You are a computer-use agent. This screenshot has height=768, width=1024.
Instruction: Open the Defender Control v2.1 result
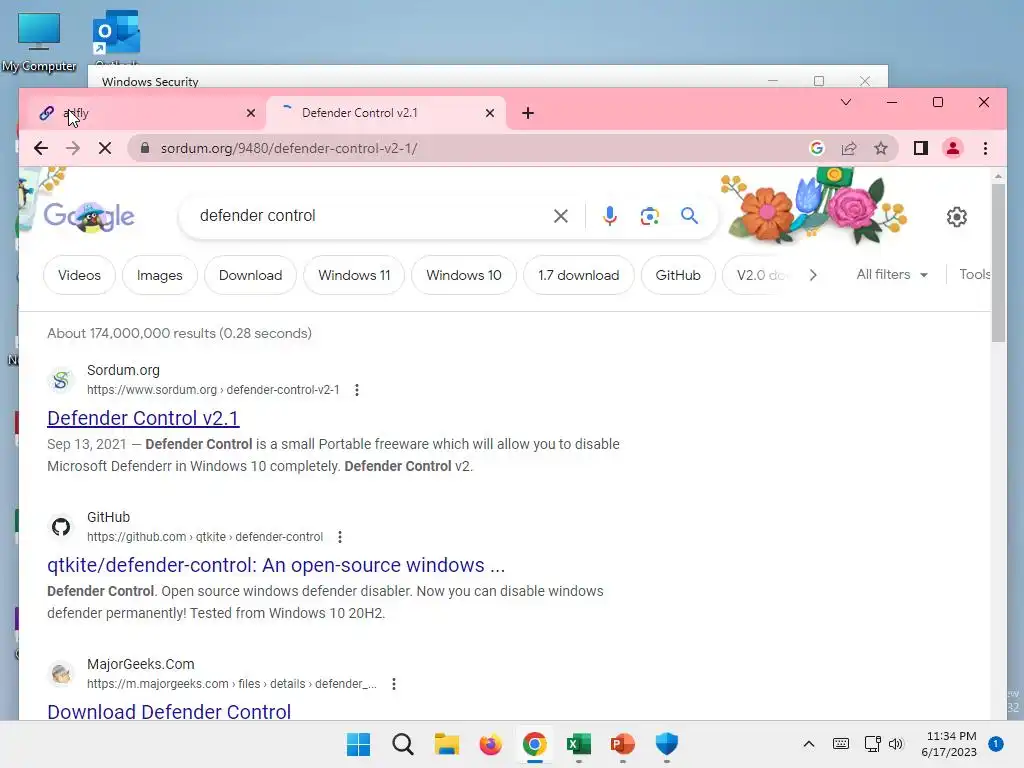point(143,418)
